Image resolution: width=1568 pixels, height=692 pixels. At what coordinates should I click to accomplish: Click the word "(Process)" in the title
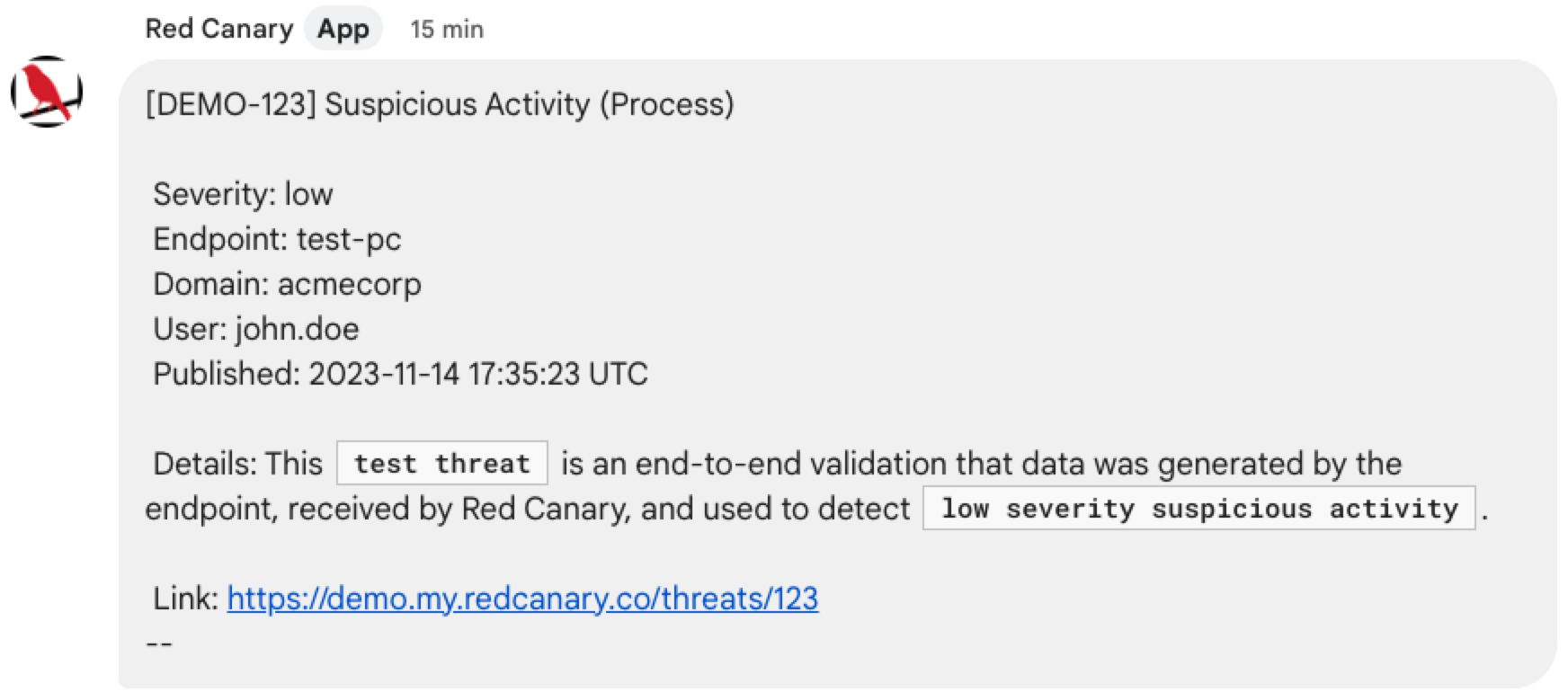click(667, 104)
